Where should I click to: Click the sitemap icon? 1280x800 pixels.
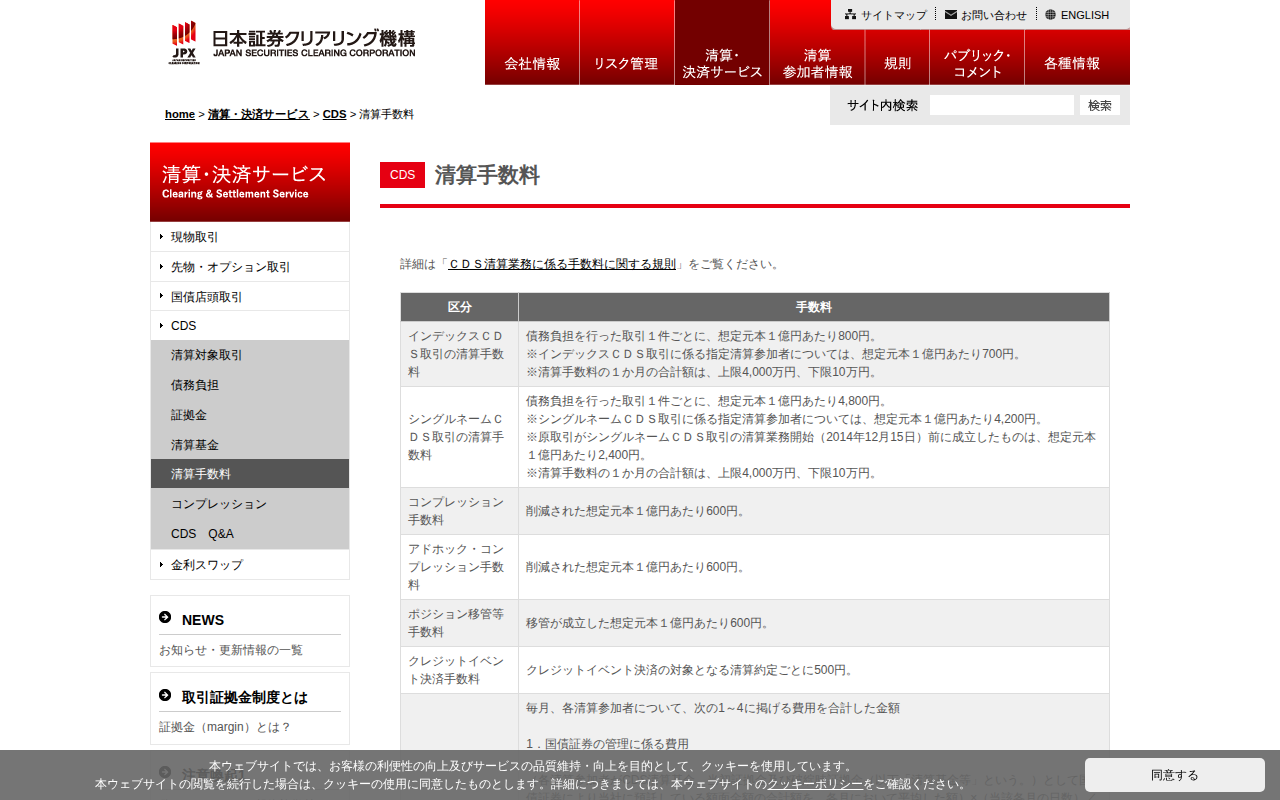point(850,15)
